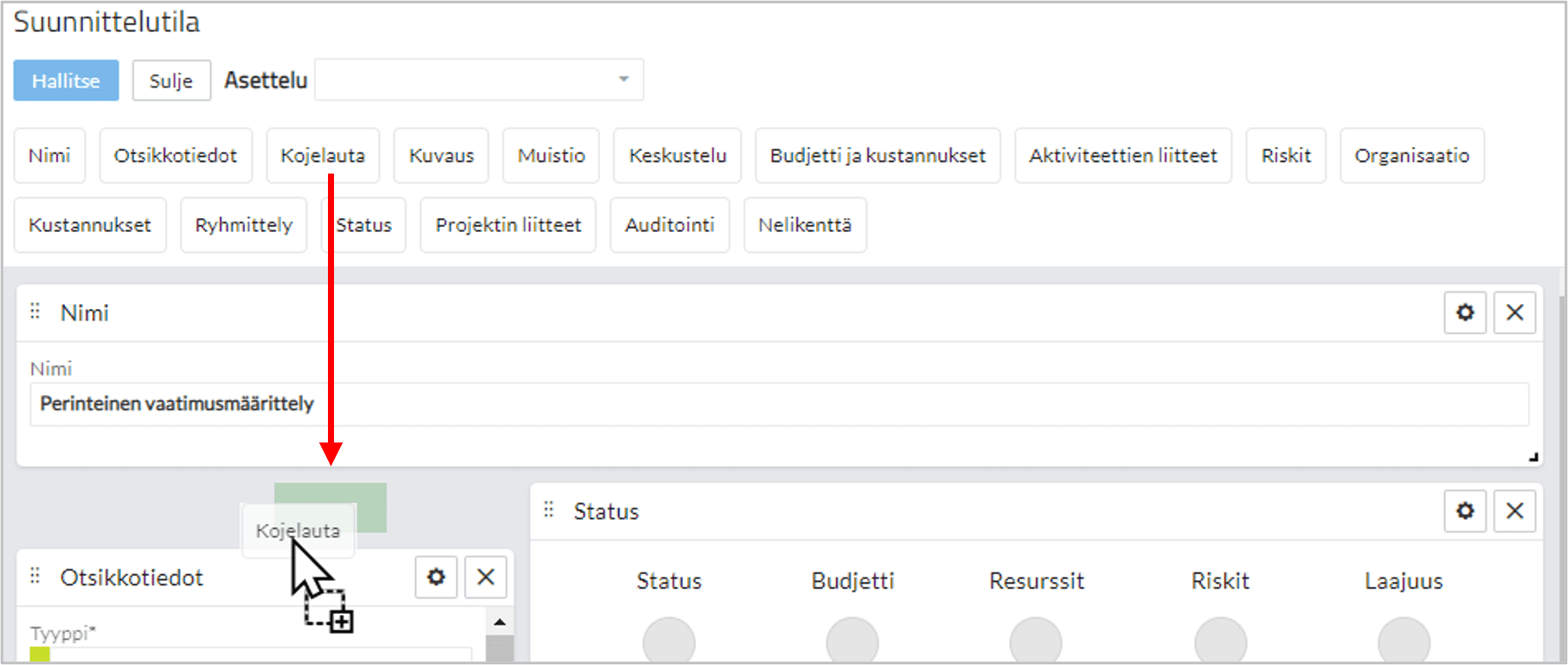1568x665 pixels.
Task: Click the Budjetti status indicator circle
Action: click(851, 642)
